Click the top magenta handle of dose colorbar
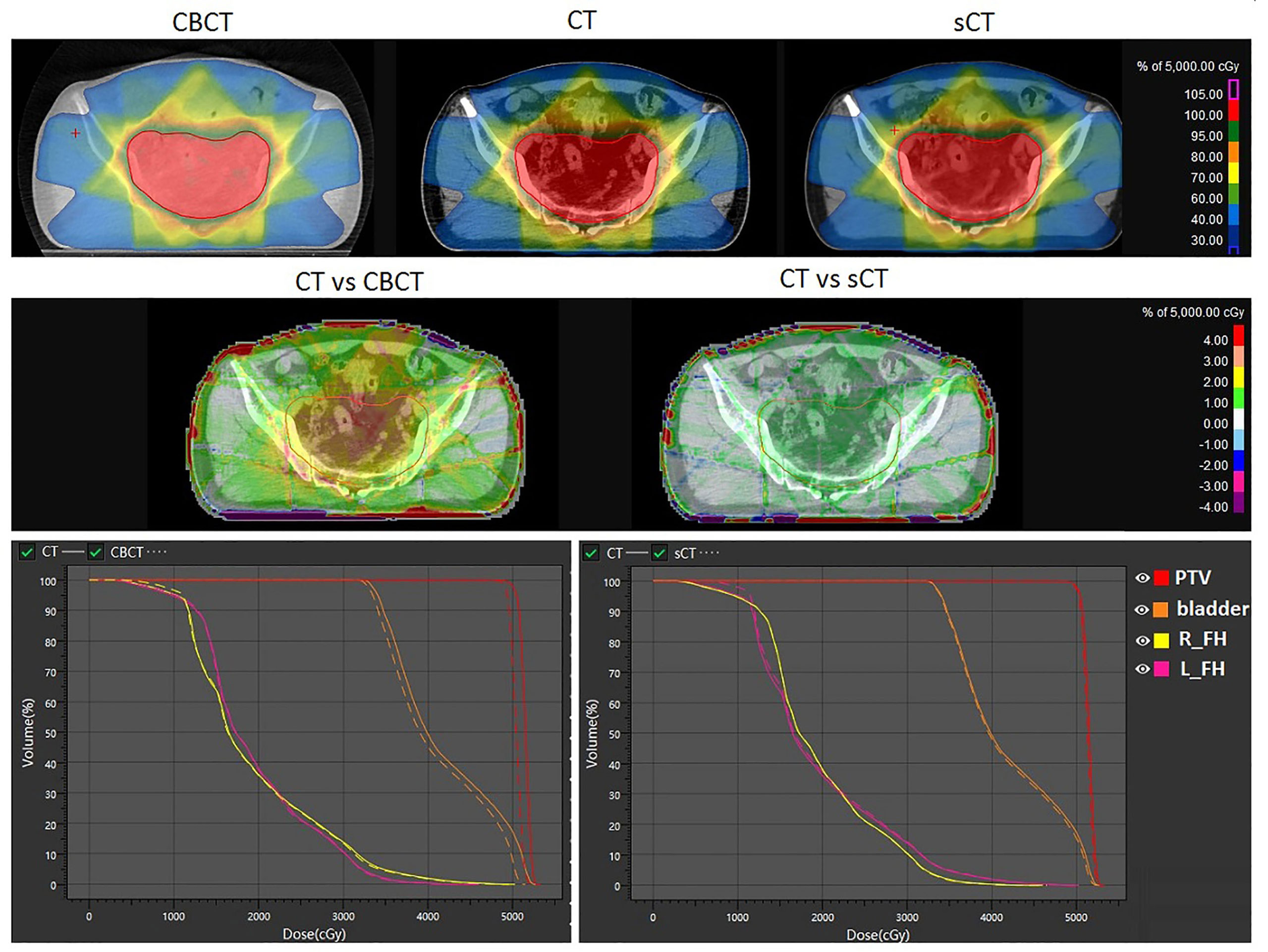The width and height of the screenshot is (1268, 952). click(x=1234, y=89)
